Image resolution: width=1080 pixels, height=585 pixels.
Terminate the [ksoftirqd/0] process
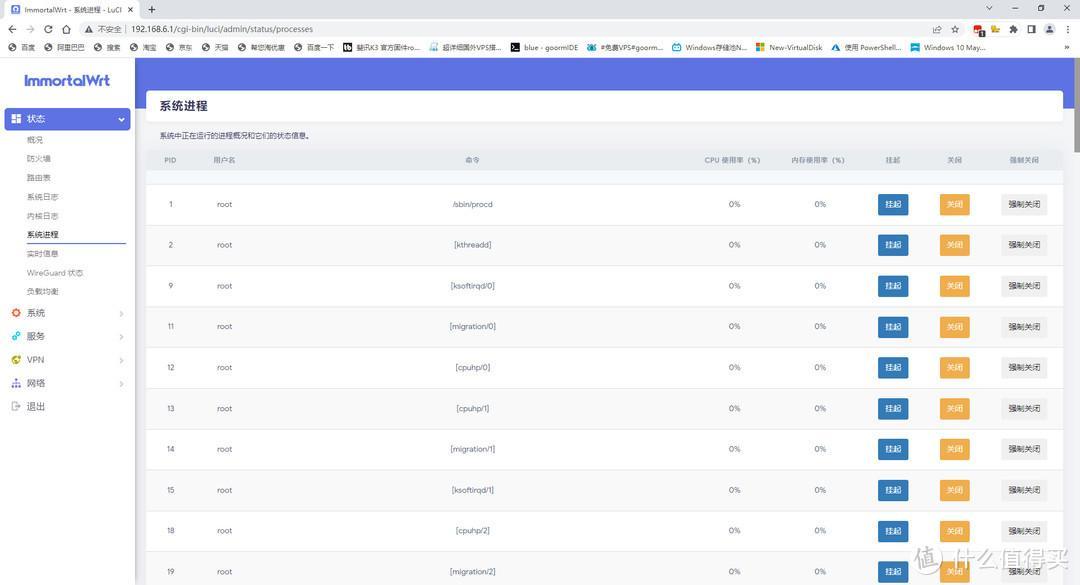[955, 286]
